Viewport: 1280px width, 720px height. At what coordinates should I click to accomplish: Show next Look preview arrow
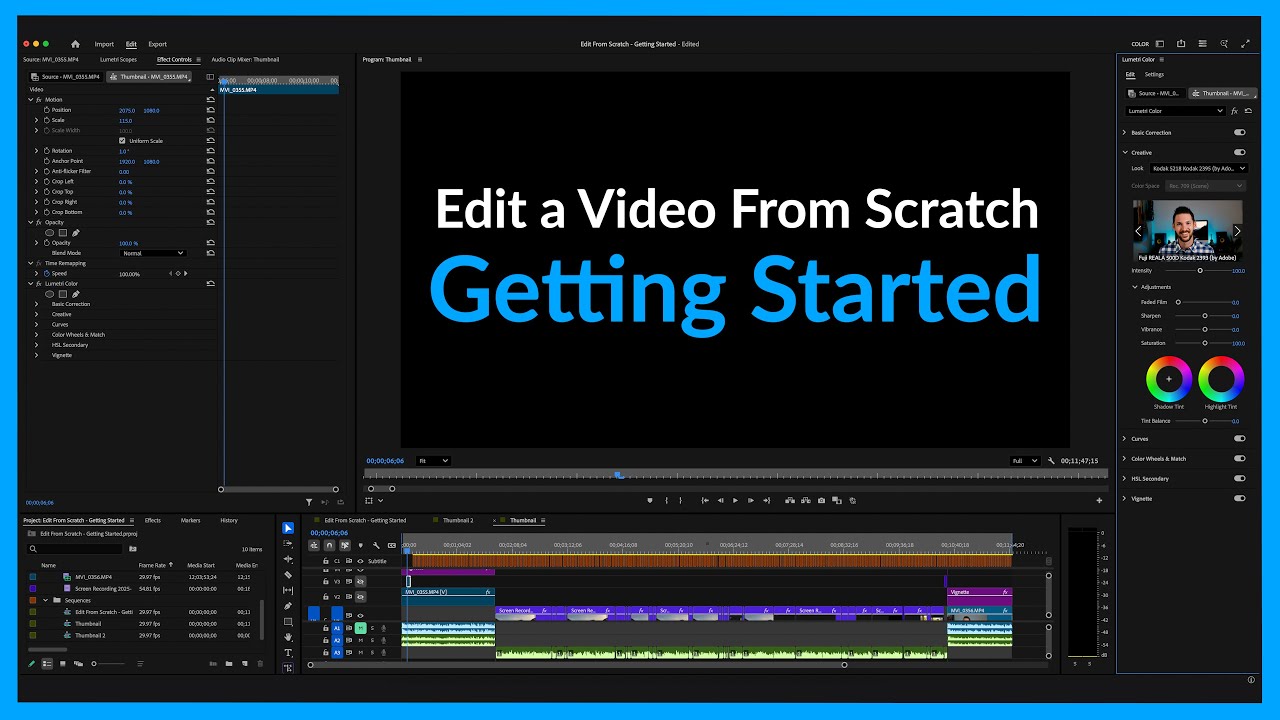click(1237, 231)
